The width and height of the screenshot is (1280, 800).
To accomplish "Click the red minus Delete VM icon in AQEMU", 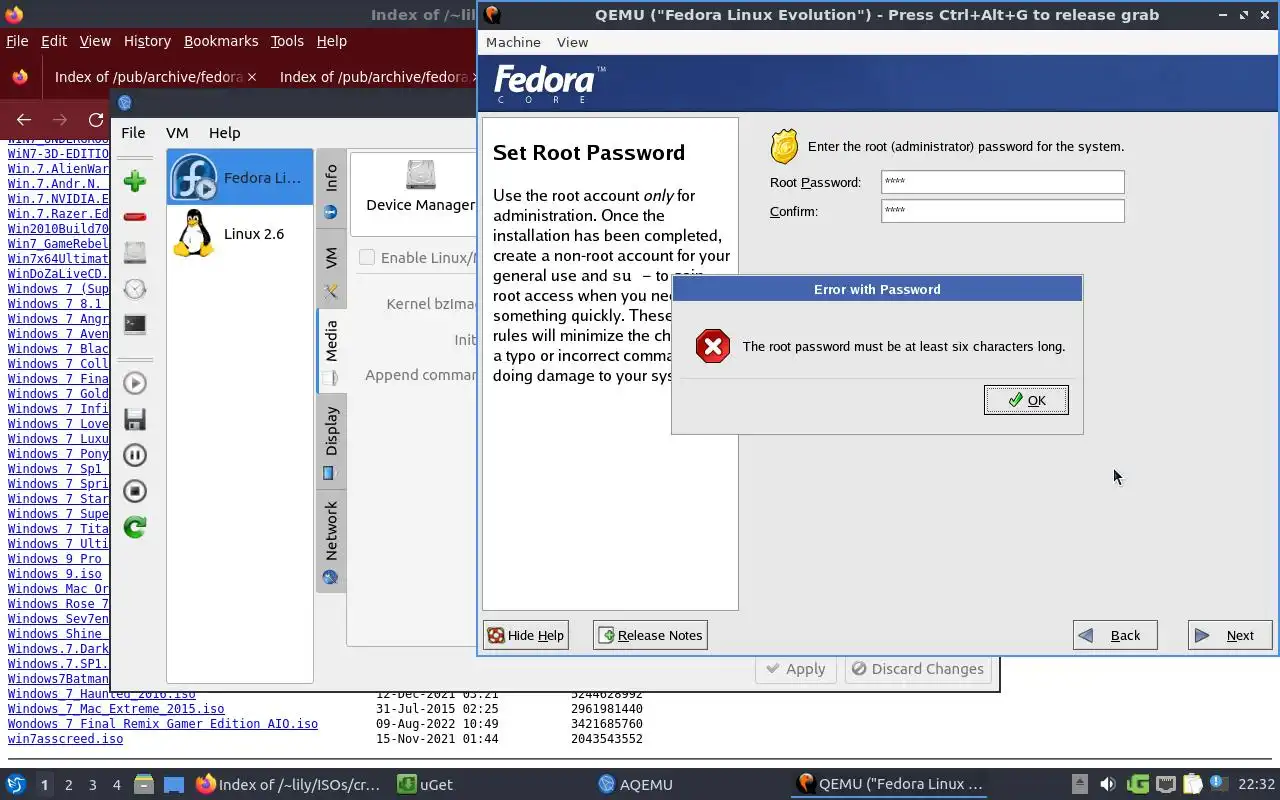I will pyautogui.click(x=135, y=217).
